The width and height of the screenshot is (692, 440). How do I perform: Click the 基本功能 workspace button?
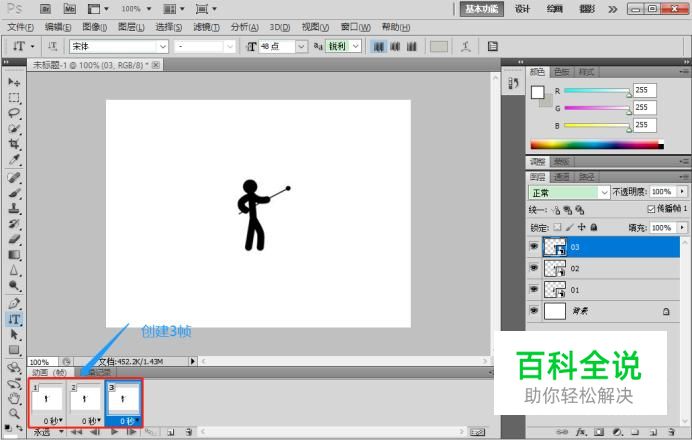pos(481,9)
